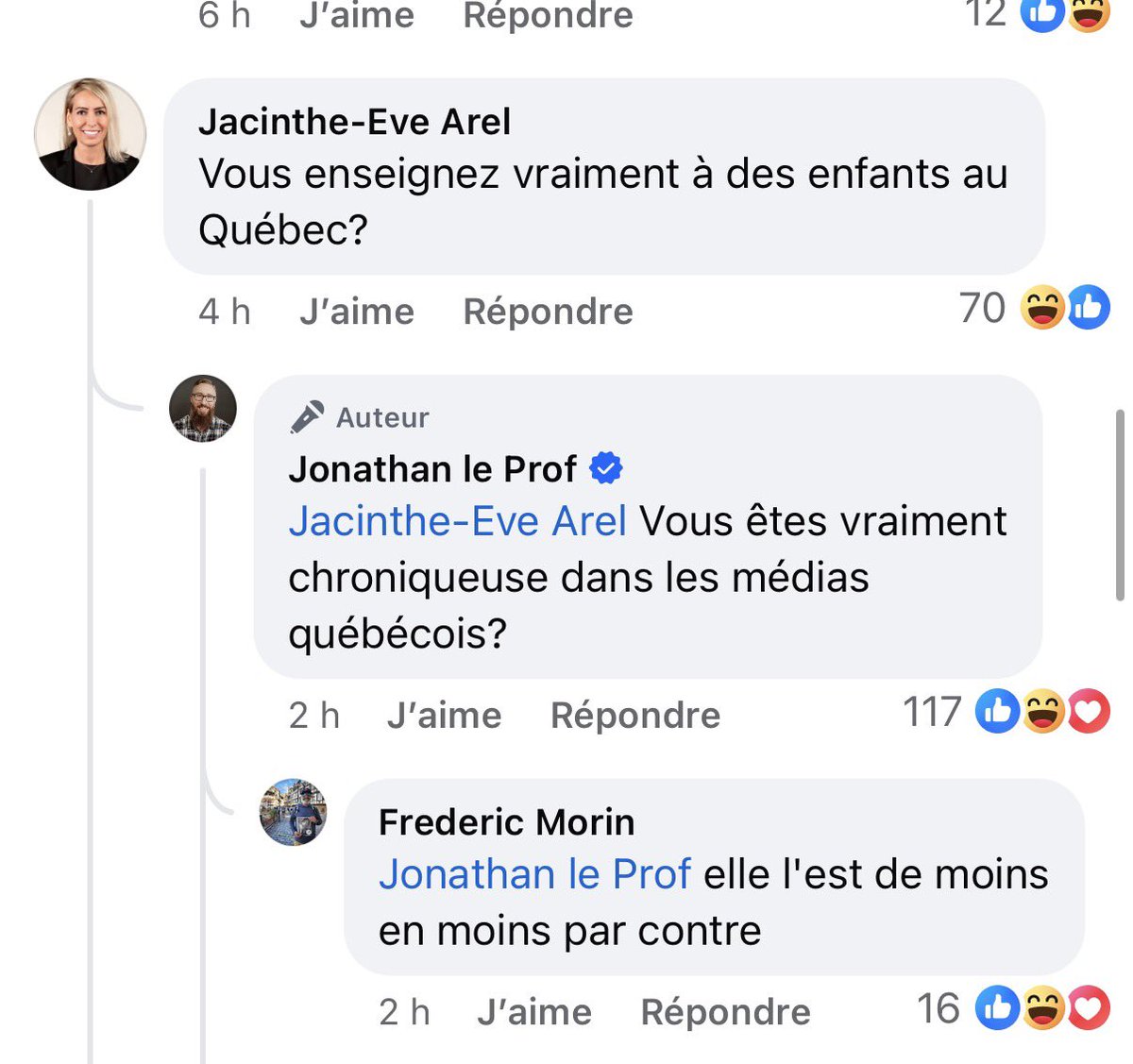The height and width of the screenshot is (1064, 1133).
Task: Like Frederic Morin's reply with J'aime
Action: tap(534, 1012)
